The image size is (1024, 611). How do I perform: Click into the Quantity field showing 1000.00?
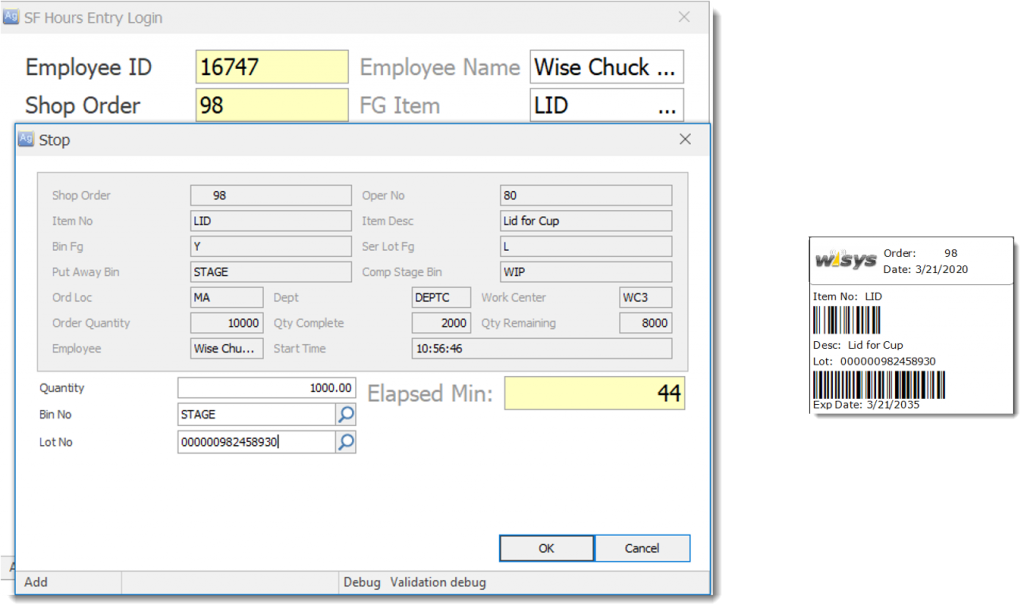(x=266, y=388)
